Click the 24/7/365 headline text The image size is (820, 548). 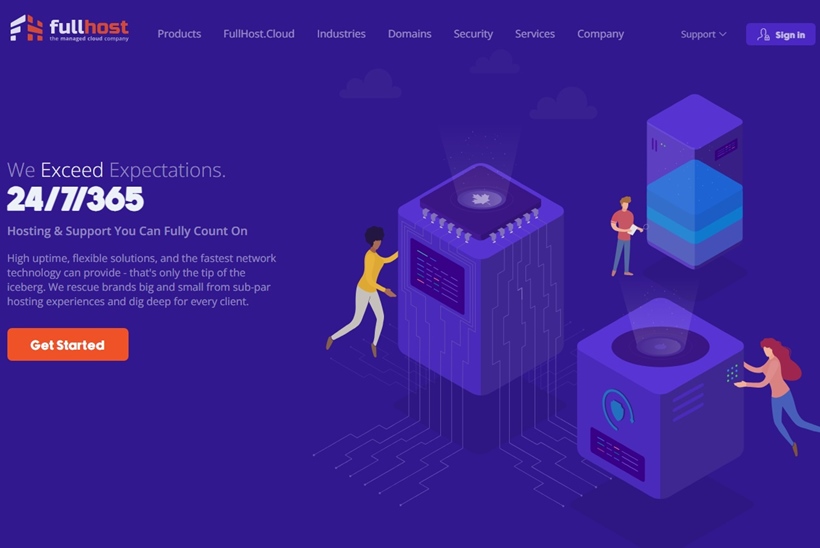(x=75, y=200)
